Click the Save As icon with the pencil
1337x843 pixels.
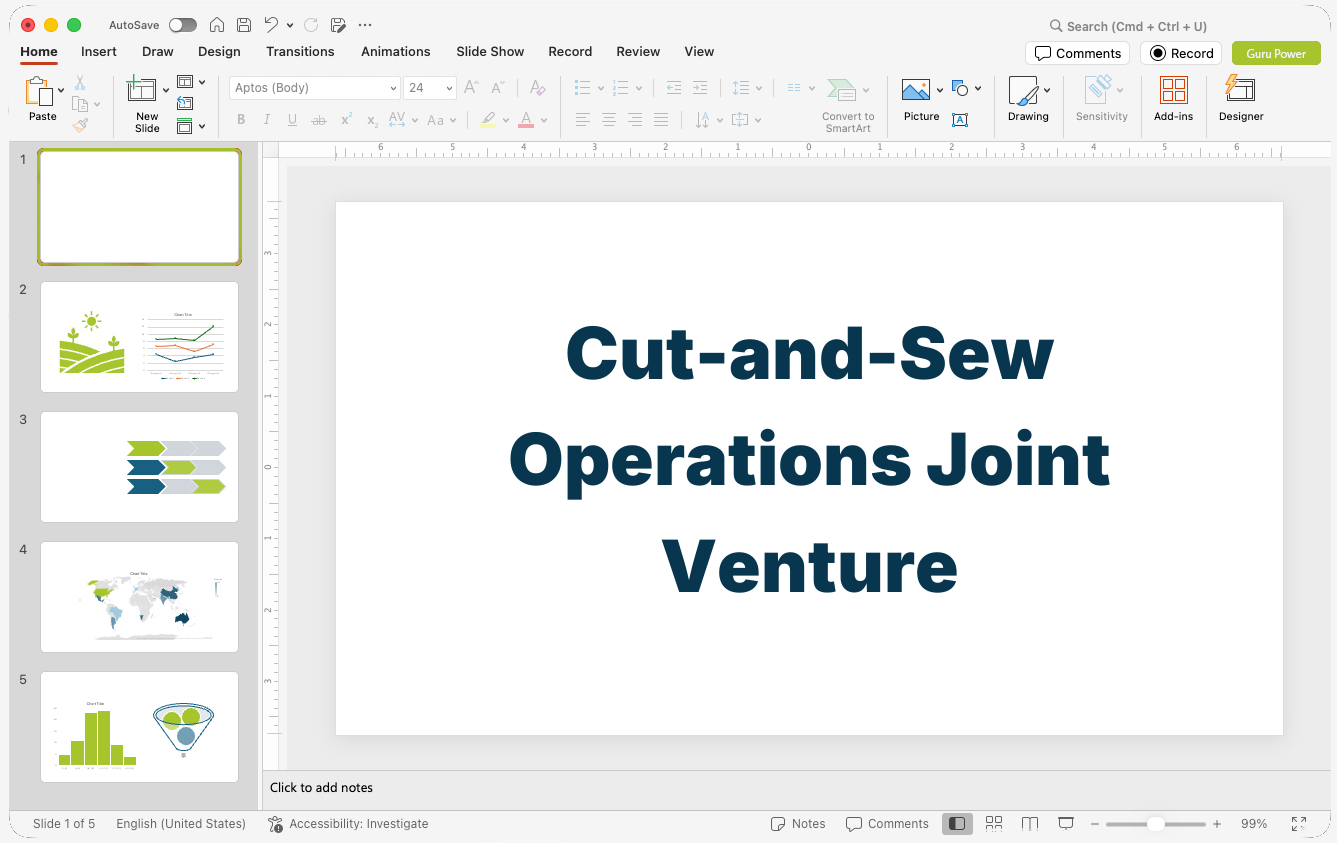pyautogui.click(x=338, y=25)
